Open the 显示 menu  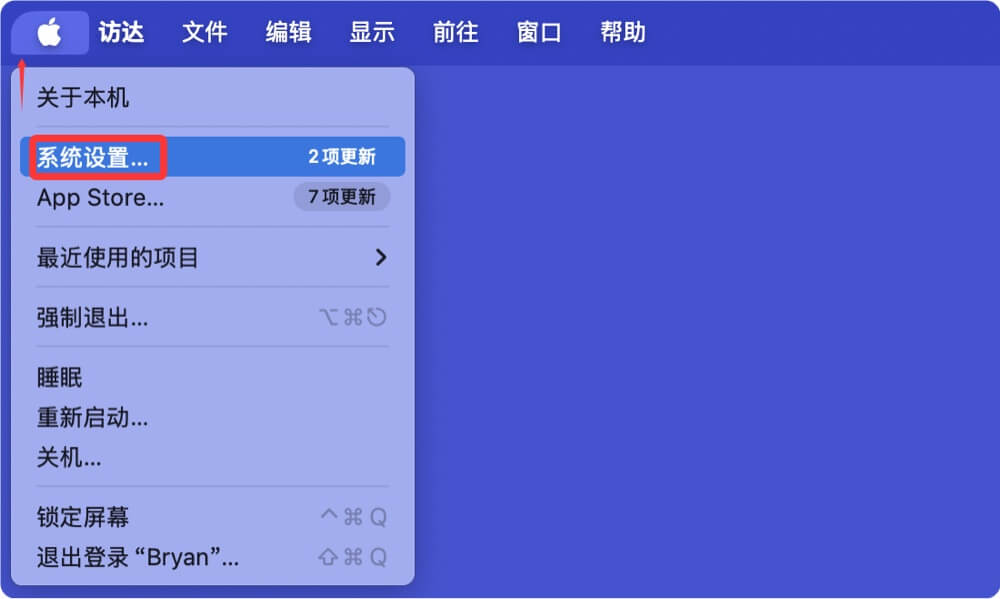(372, 32)
